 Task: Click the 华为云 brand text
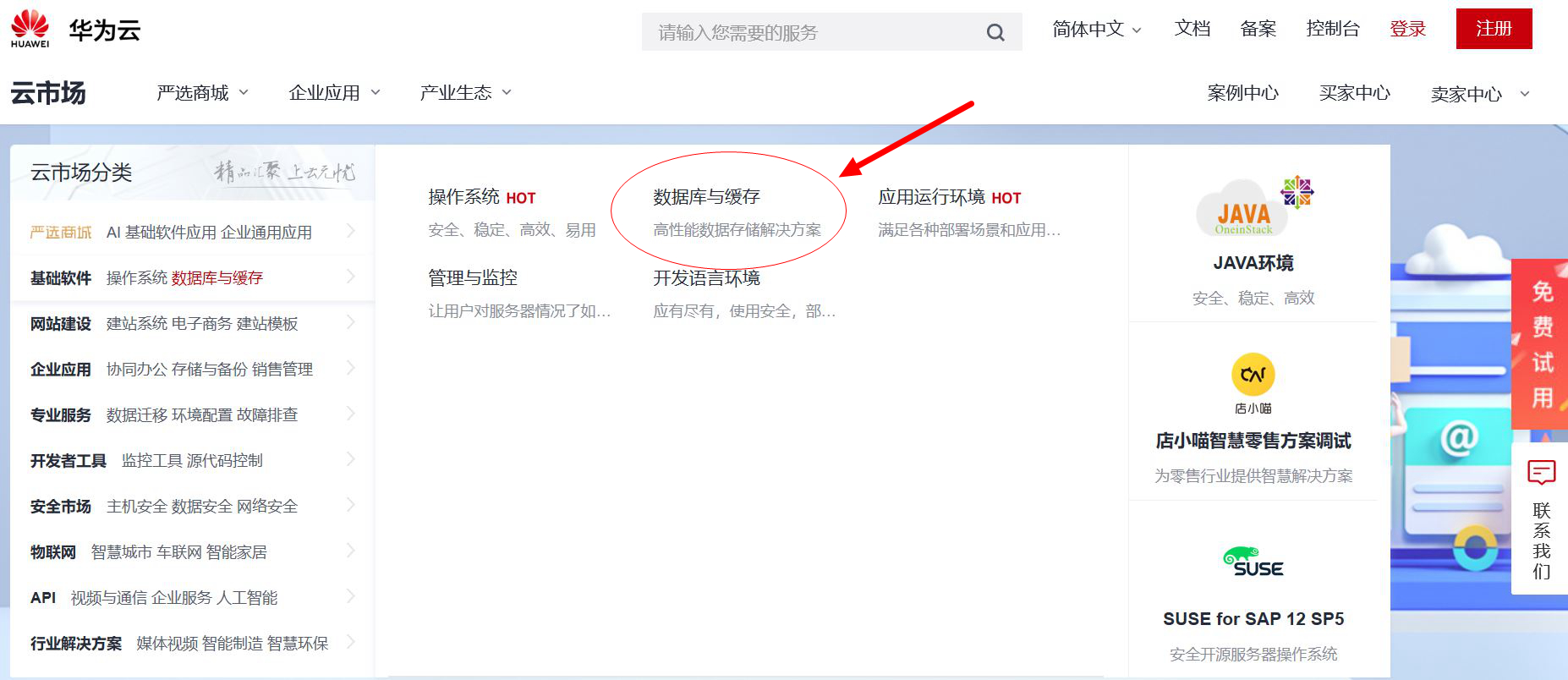(x=105, y=30)
